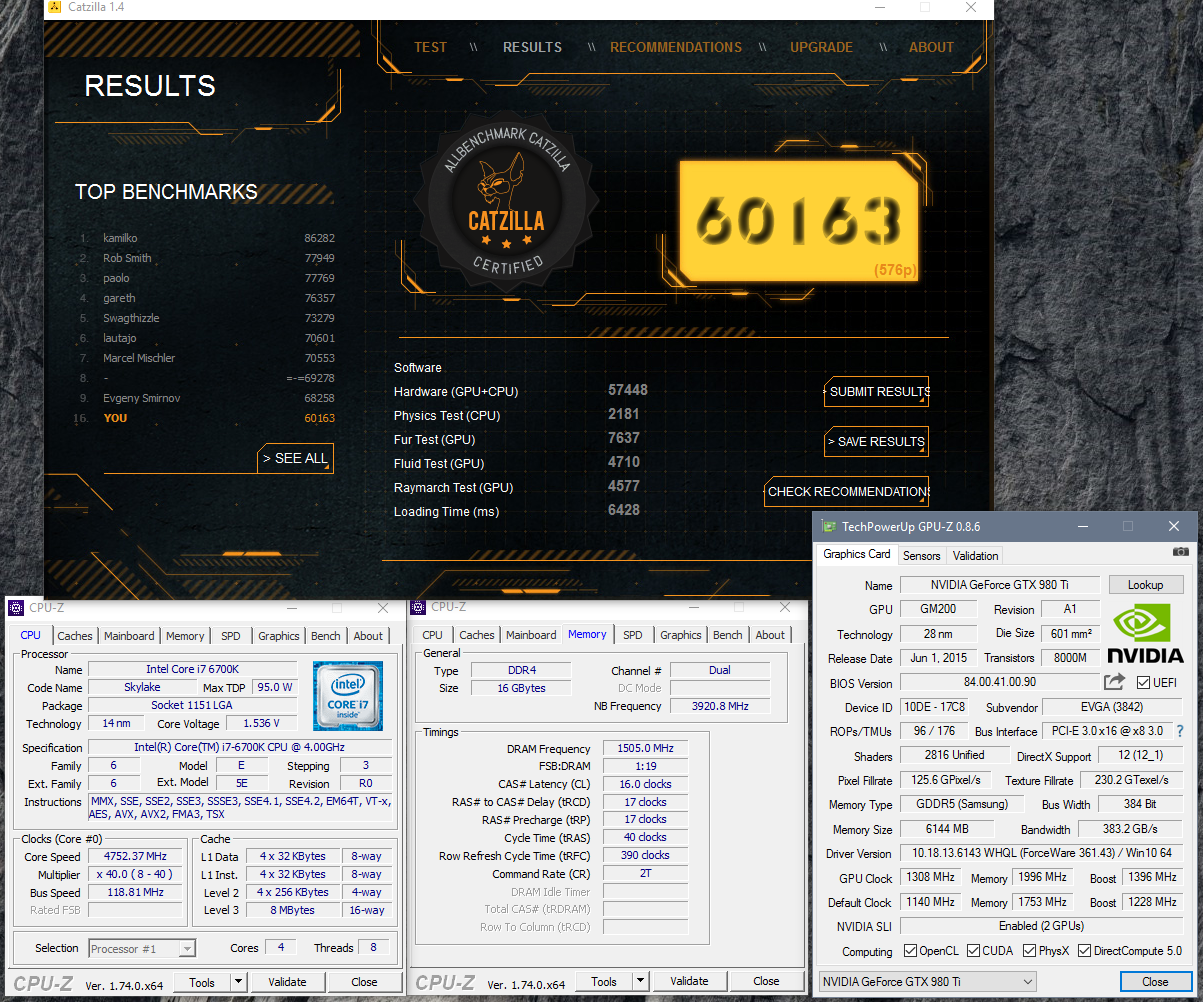Toggle the UEFI checkbox in GPU-Z
Screen dimensions: 1203x1002
pyautogui.click(x=1143, y=682)
